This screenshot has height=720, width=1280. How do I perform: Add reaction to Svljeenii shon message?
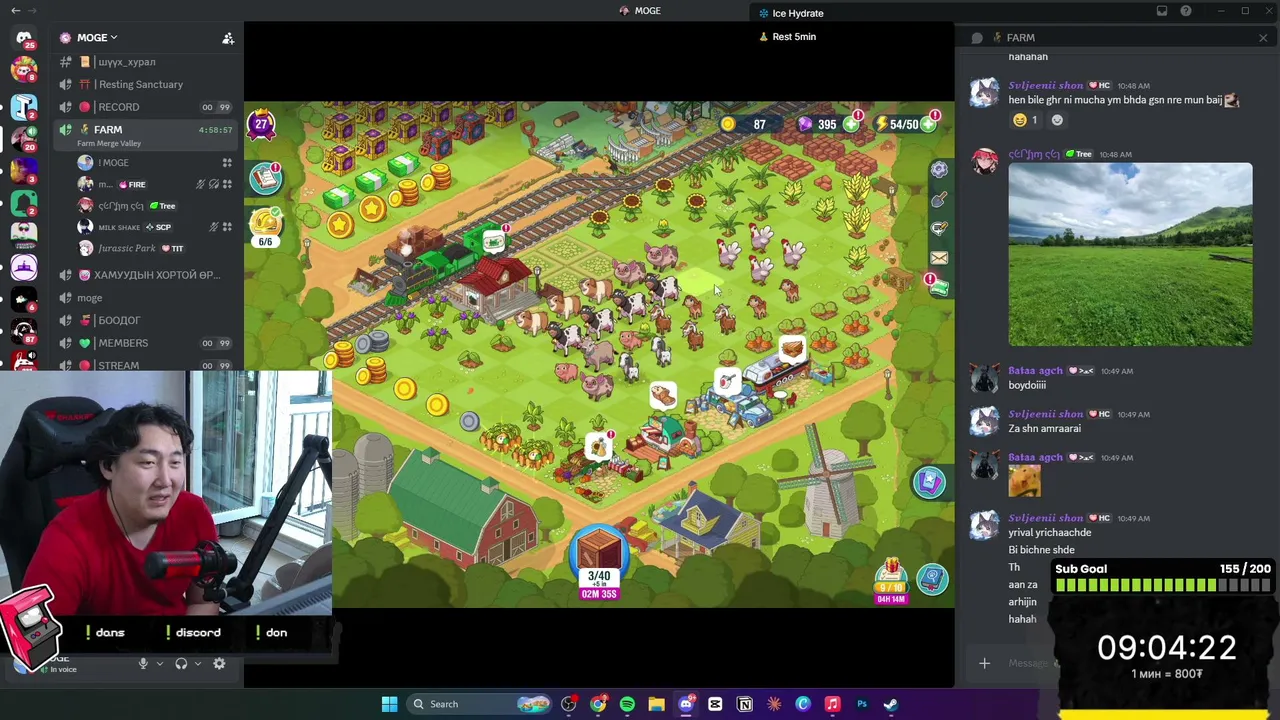1057,120
